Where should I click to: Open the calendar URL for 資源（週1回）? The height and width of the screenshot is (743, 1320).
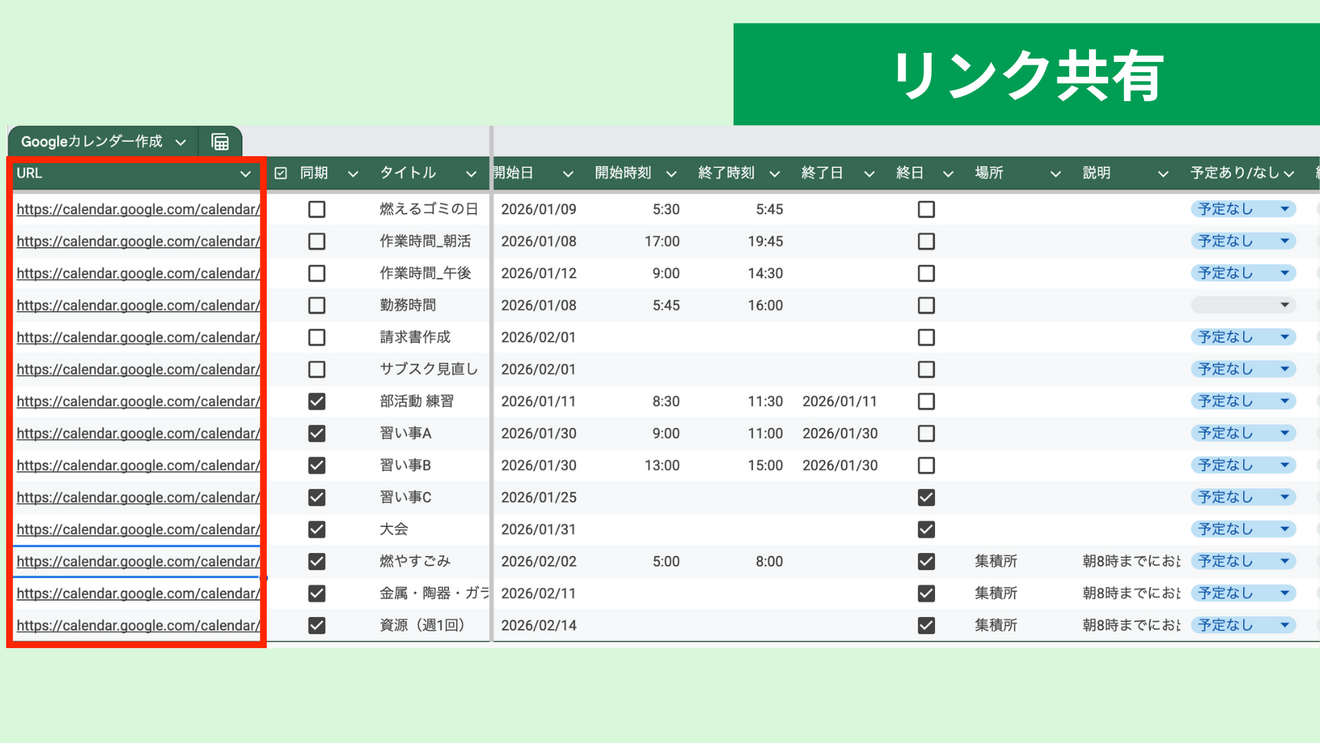pyautogui.click(x=138, y=625)
